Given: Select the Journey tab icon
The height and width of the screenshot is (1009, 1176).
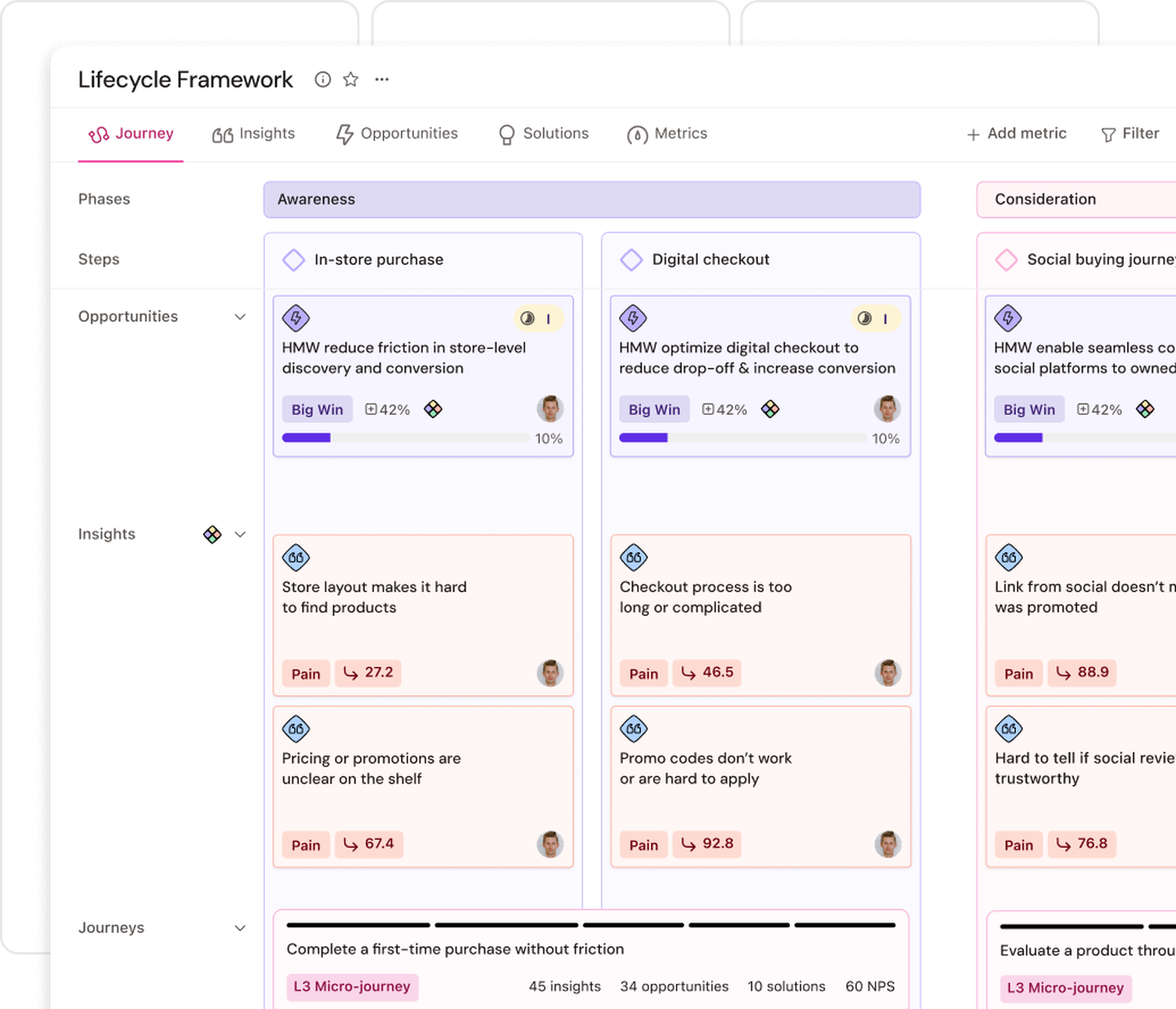Looking at the screenshot, I should click(100, 133).
